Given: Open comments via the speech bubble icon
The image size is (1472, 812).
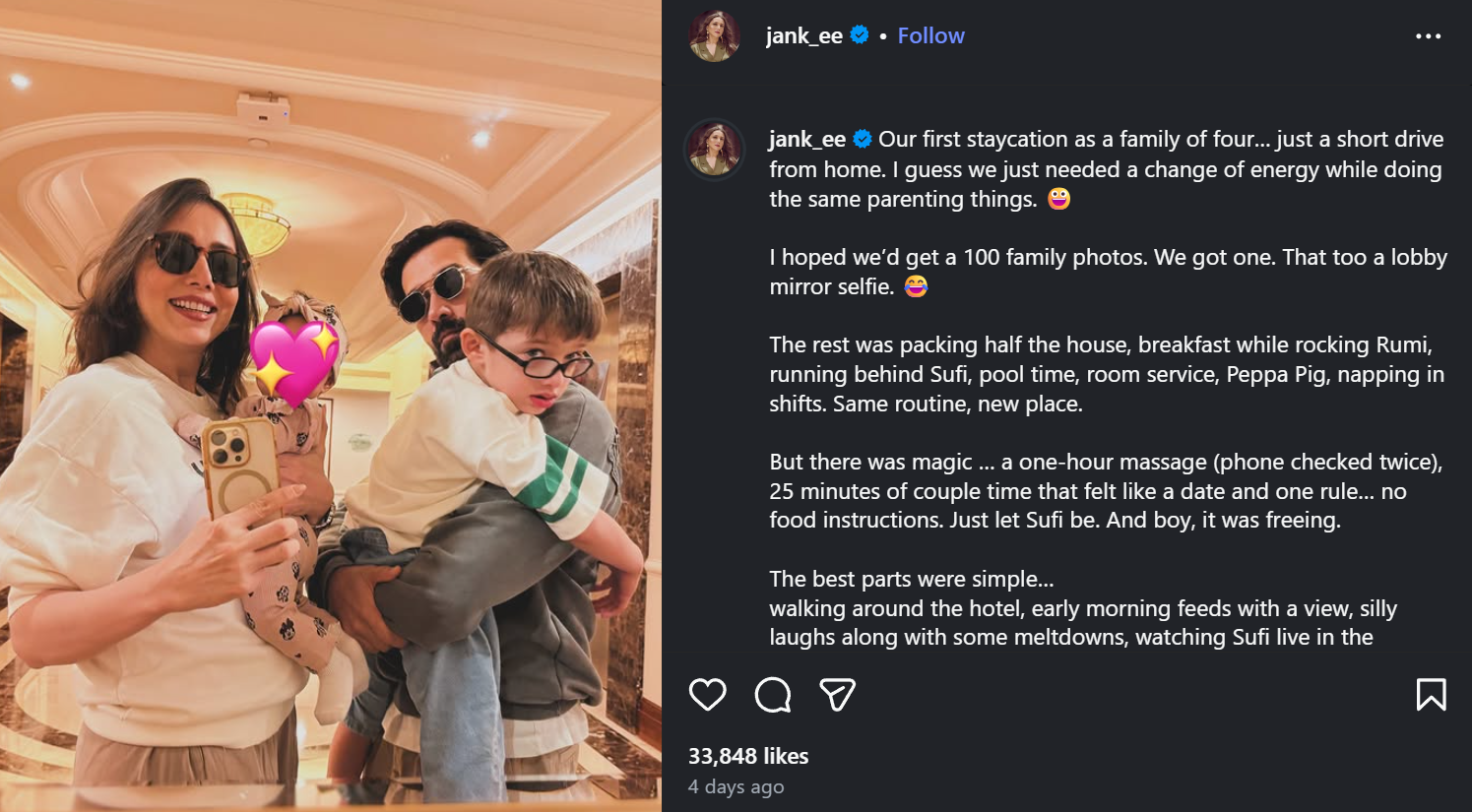Looking at the screenshot, I should coord(773,695).
